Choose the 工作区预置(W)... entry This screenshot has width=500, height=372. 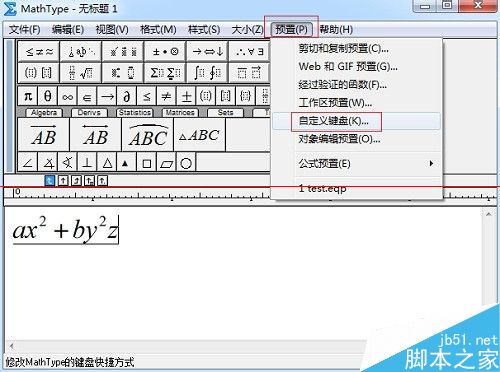coord(357,103)
